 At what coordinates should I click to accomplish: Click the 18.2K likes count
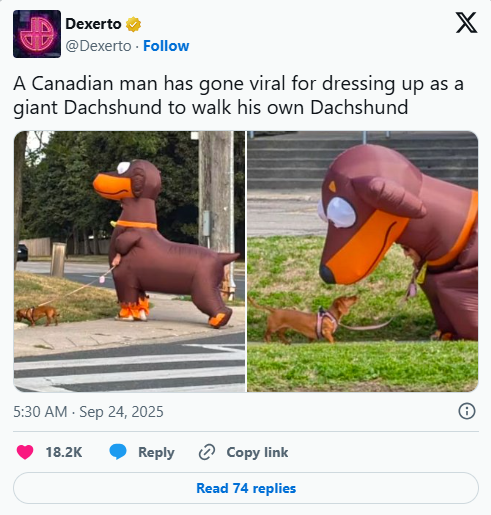coord(64,452)
